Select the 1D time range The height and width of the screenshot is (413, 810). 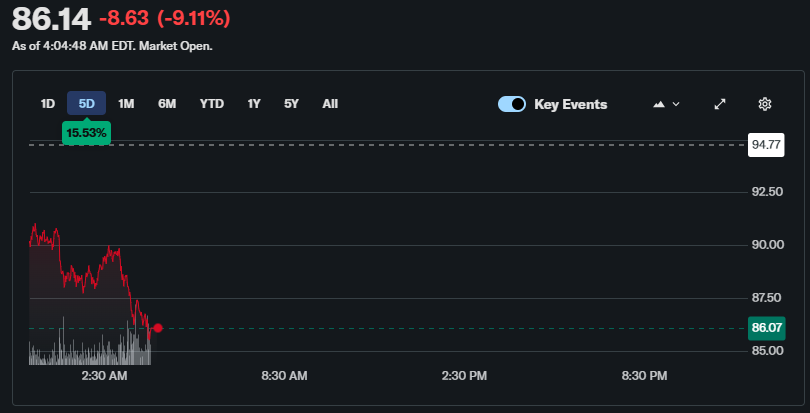(47, 103)
